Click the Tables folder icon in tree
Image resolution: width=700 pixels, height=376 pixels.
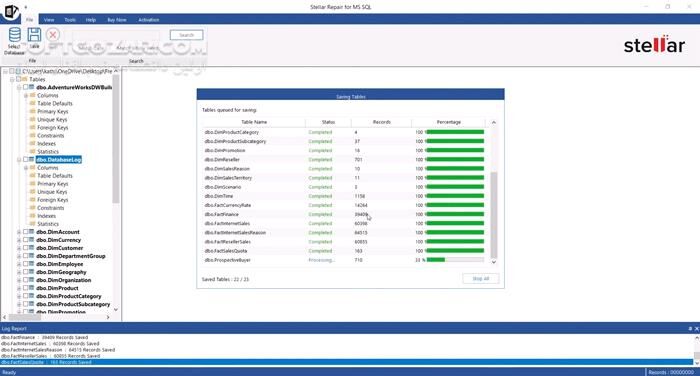(x=25, y=79)
